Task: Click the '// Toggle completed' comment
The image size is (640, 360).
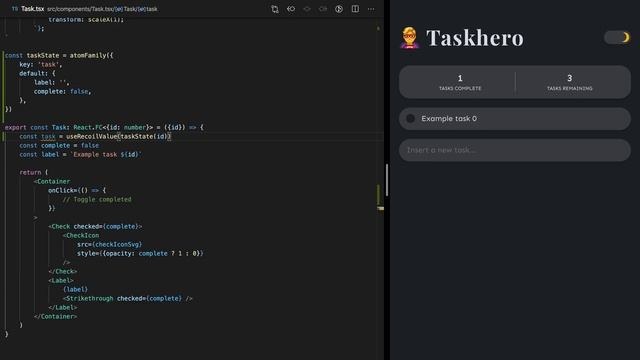Action: coord(97,199)
